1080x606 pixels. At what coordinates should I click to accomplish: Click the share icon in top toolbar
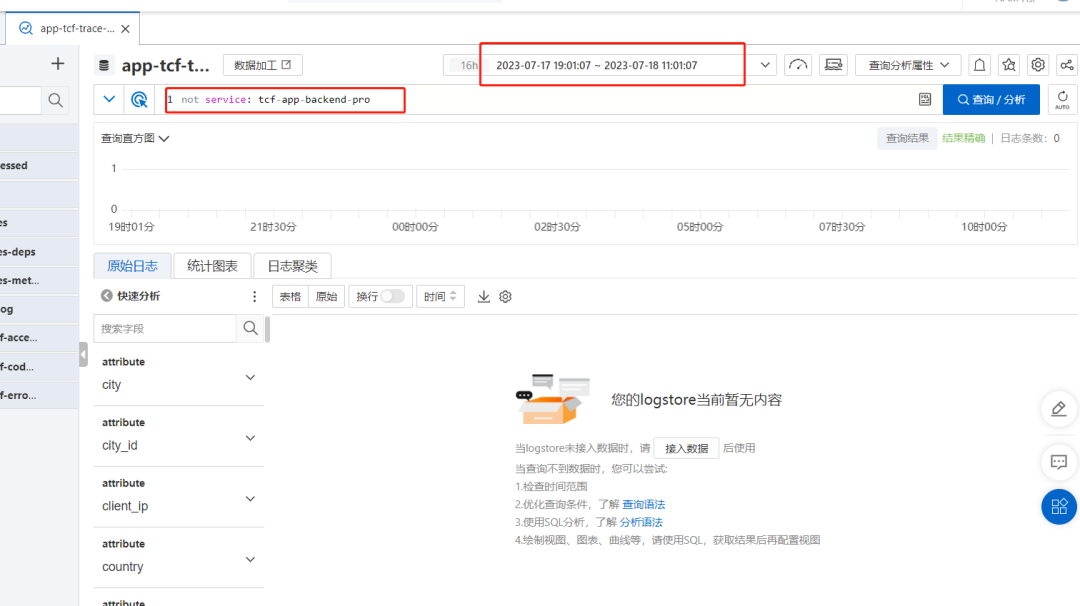tap(1067, 65)
